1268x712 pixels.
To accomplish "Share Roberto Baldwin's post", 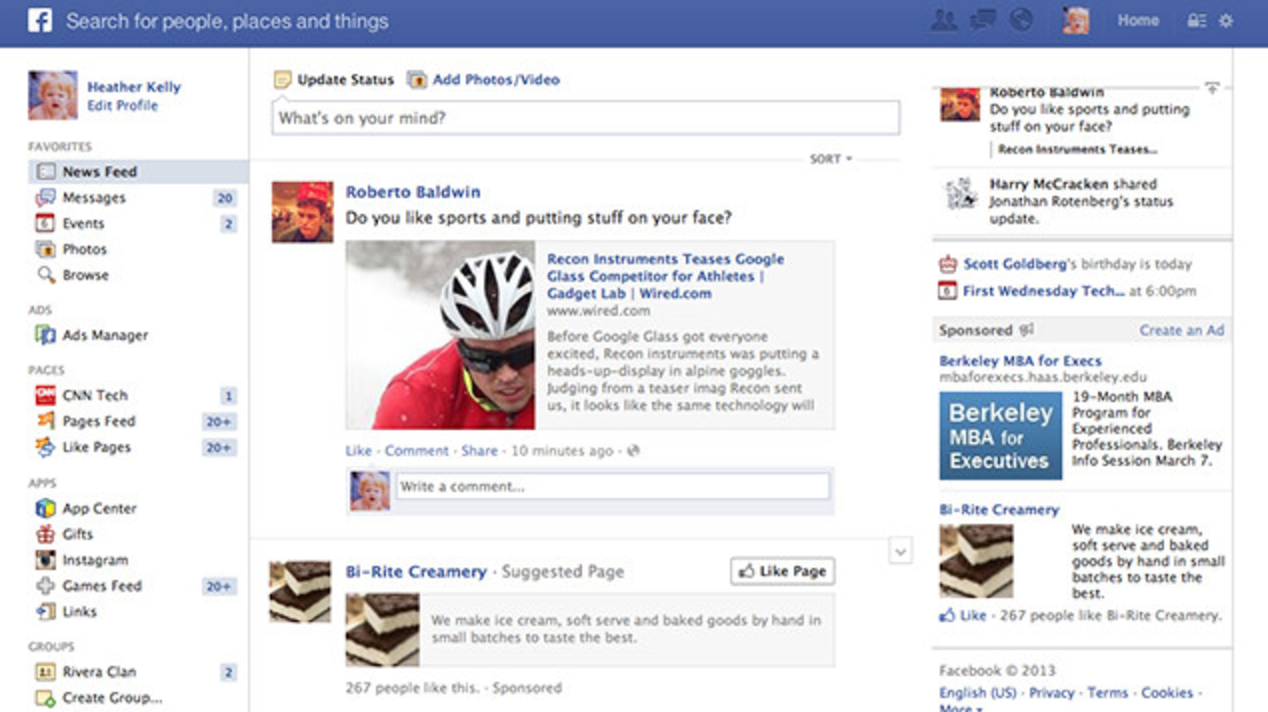I will point(479,451).
